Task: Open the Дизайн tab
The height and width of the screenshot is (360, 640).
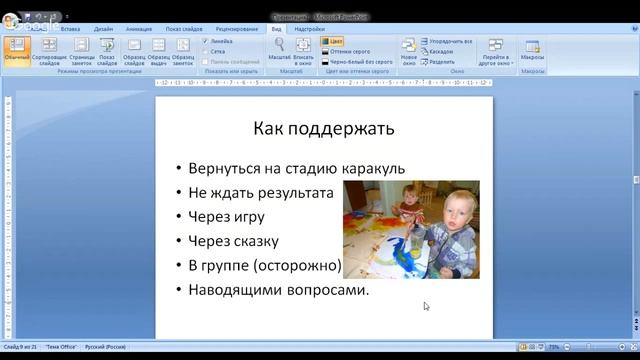Action: coord(103,29)
